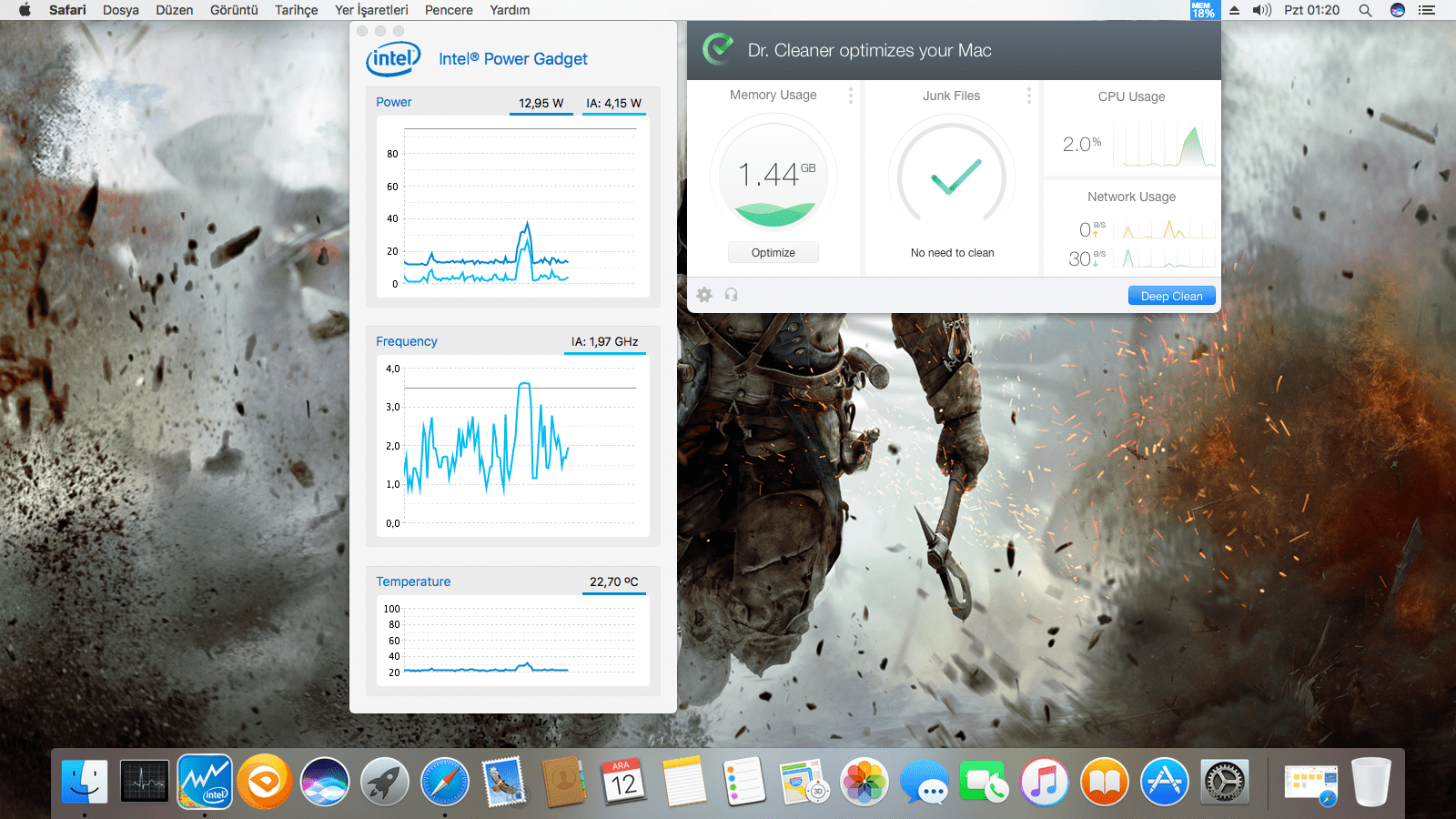Open the Safari application menu
This screenshot has width=1456, height=819.
(67, 10)
